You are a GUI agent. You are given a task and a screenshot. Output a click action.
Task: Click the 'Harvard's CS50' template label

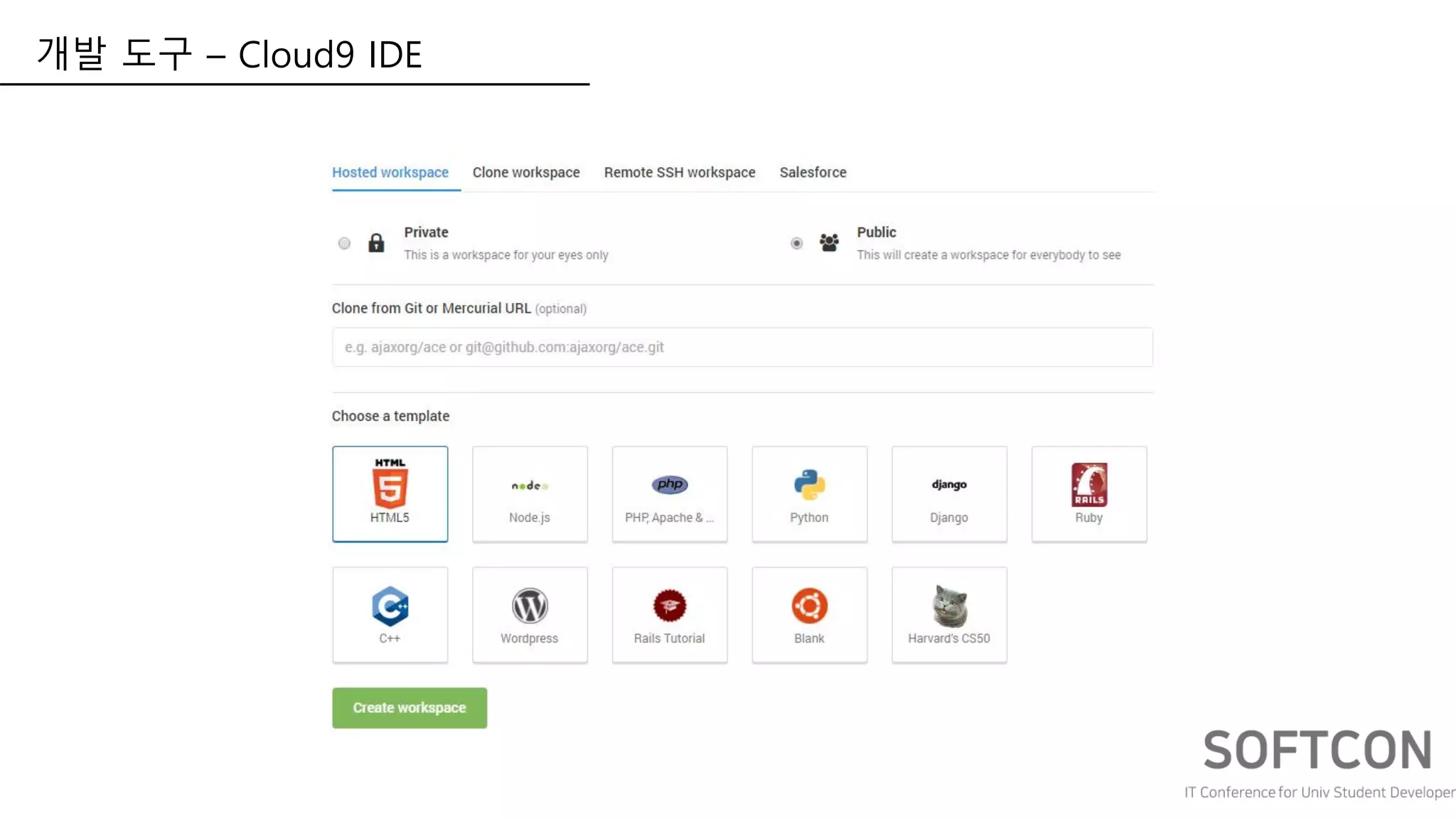pyautogui.click(x=949, y=638)
